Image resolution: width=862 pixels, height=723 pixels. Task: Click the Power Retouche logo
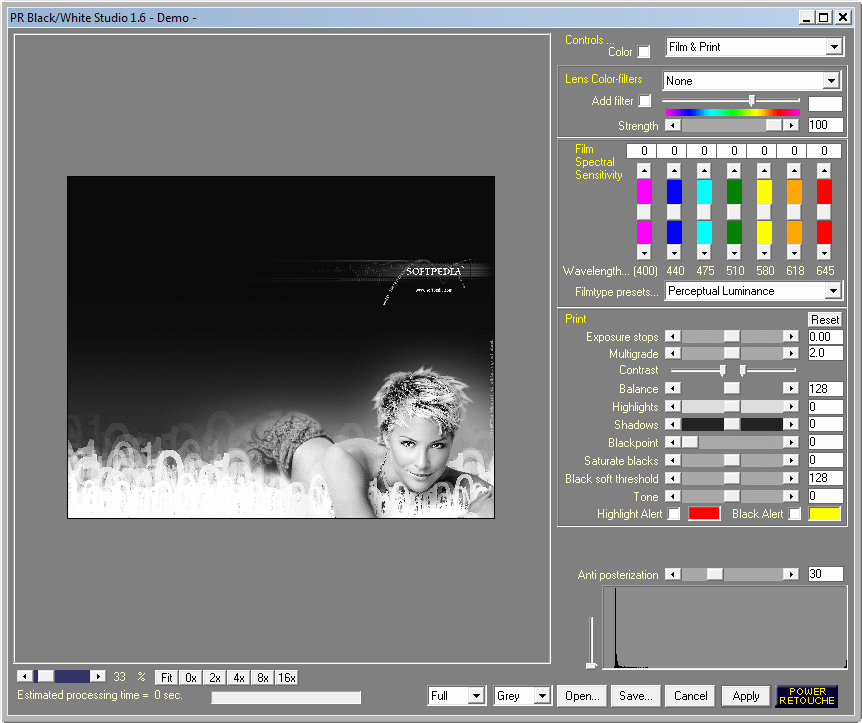(x=806, y=696)
